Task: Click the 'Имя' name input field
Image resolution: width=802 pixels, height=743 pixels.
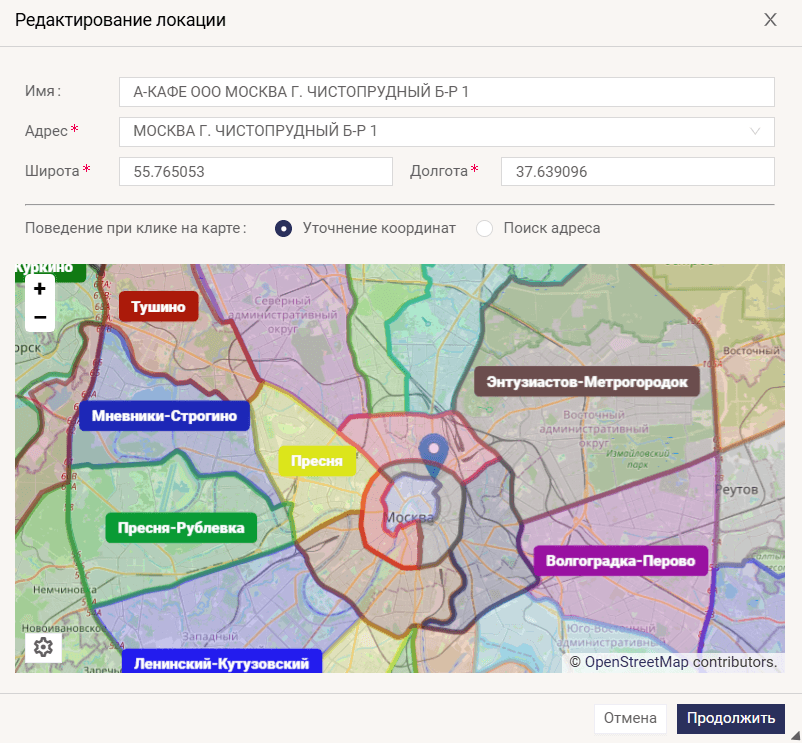Action: pos(446,92)
